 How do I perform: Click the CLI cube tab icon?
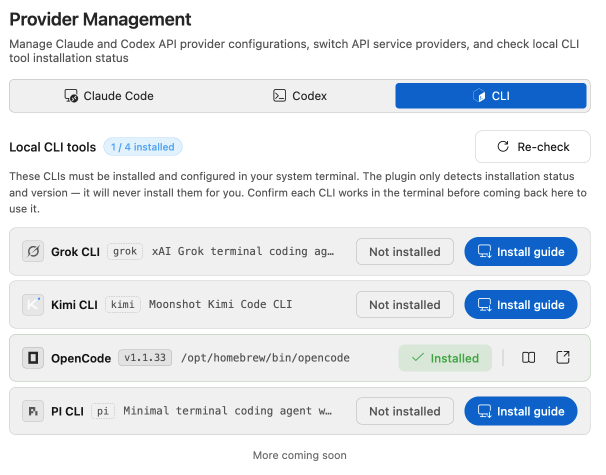tap(479, 95)
